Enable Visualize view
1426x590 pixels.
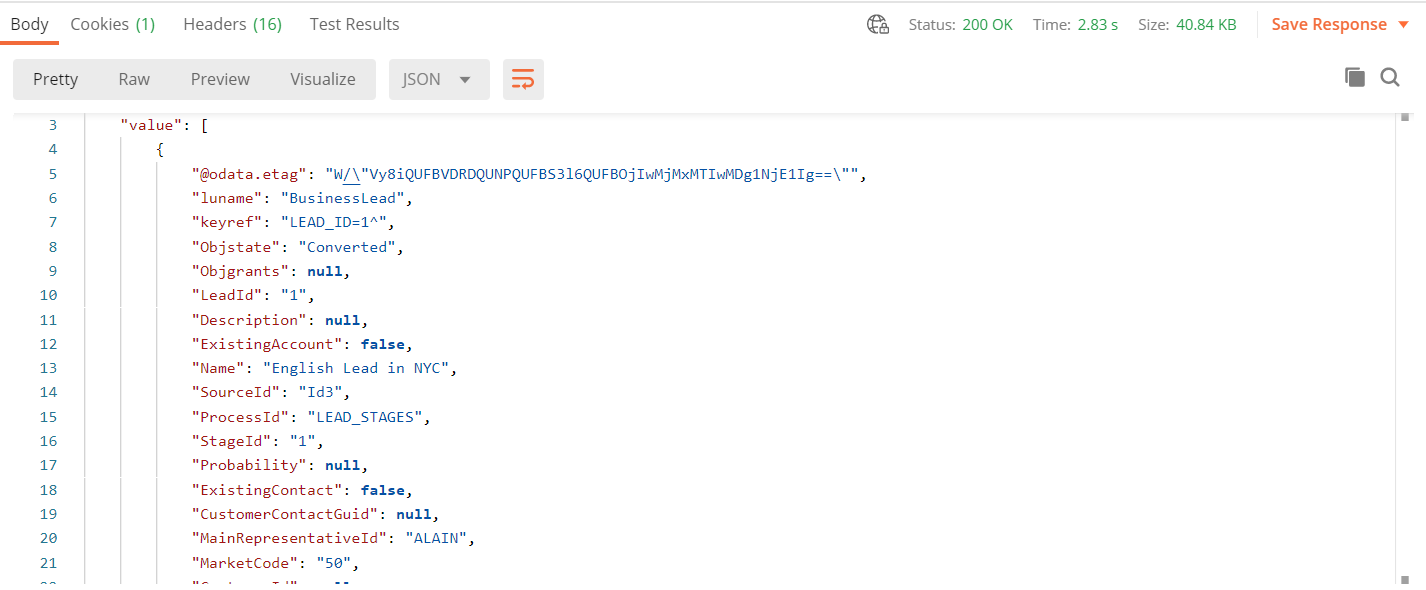click(322, 78)
